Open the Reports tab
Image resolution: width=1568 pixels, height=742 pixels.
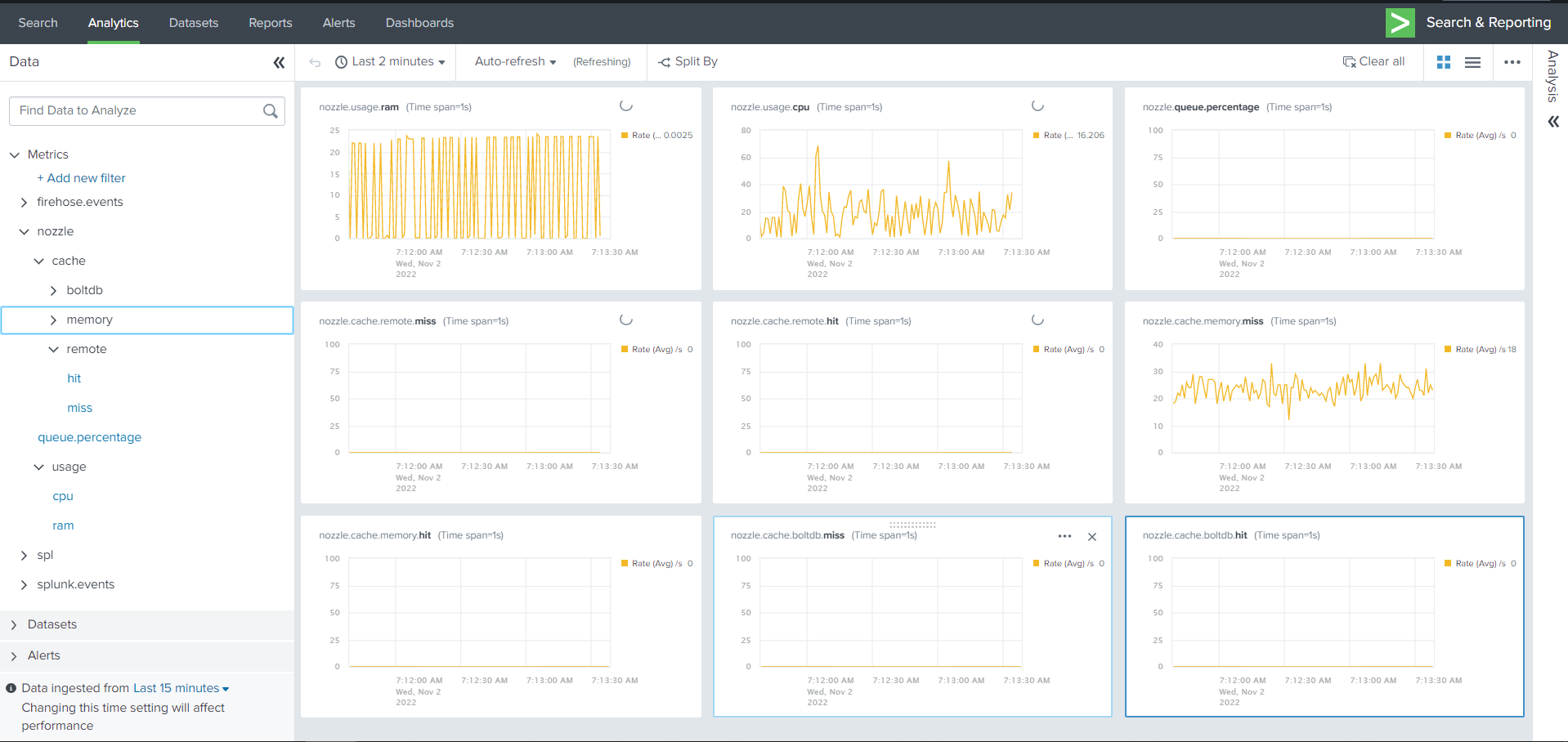(x=271, y=23)
